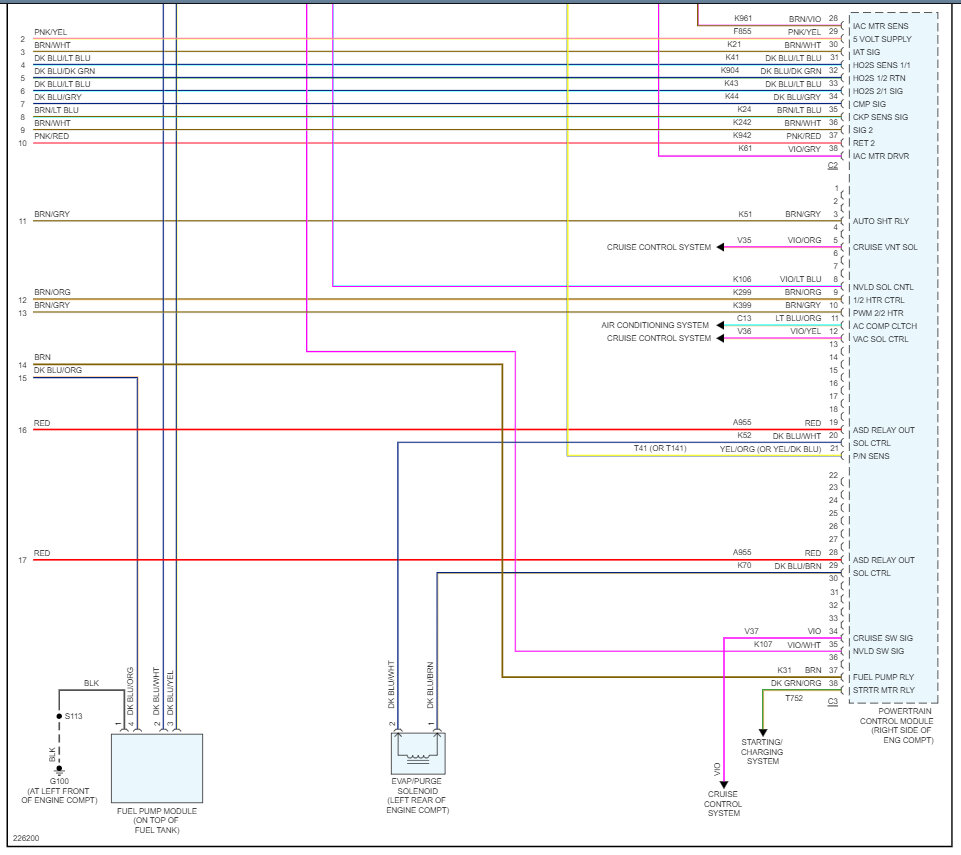Viewport: 961px width, 855px height.
Task: Click the 'CRUISE VNT SOL' label
Action: coord(885,247)
